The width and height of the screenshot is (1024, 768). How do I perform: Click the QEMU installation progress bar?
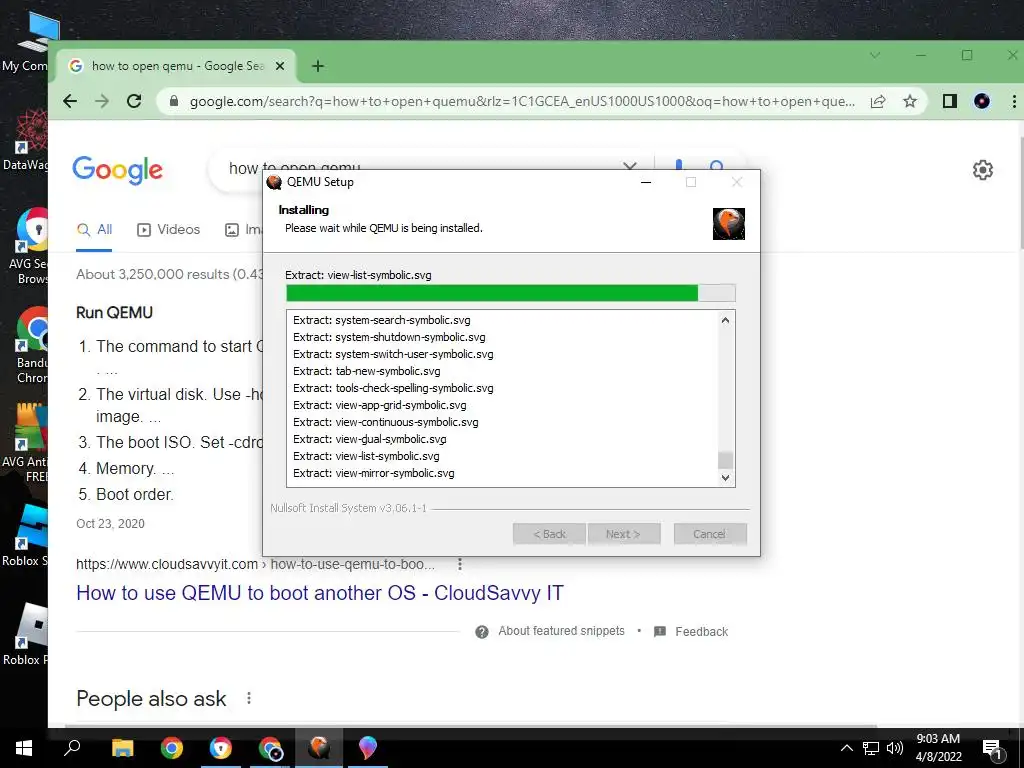point(511,293)
